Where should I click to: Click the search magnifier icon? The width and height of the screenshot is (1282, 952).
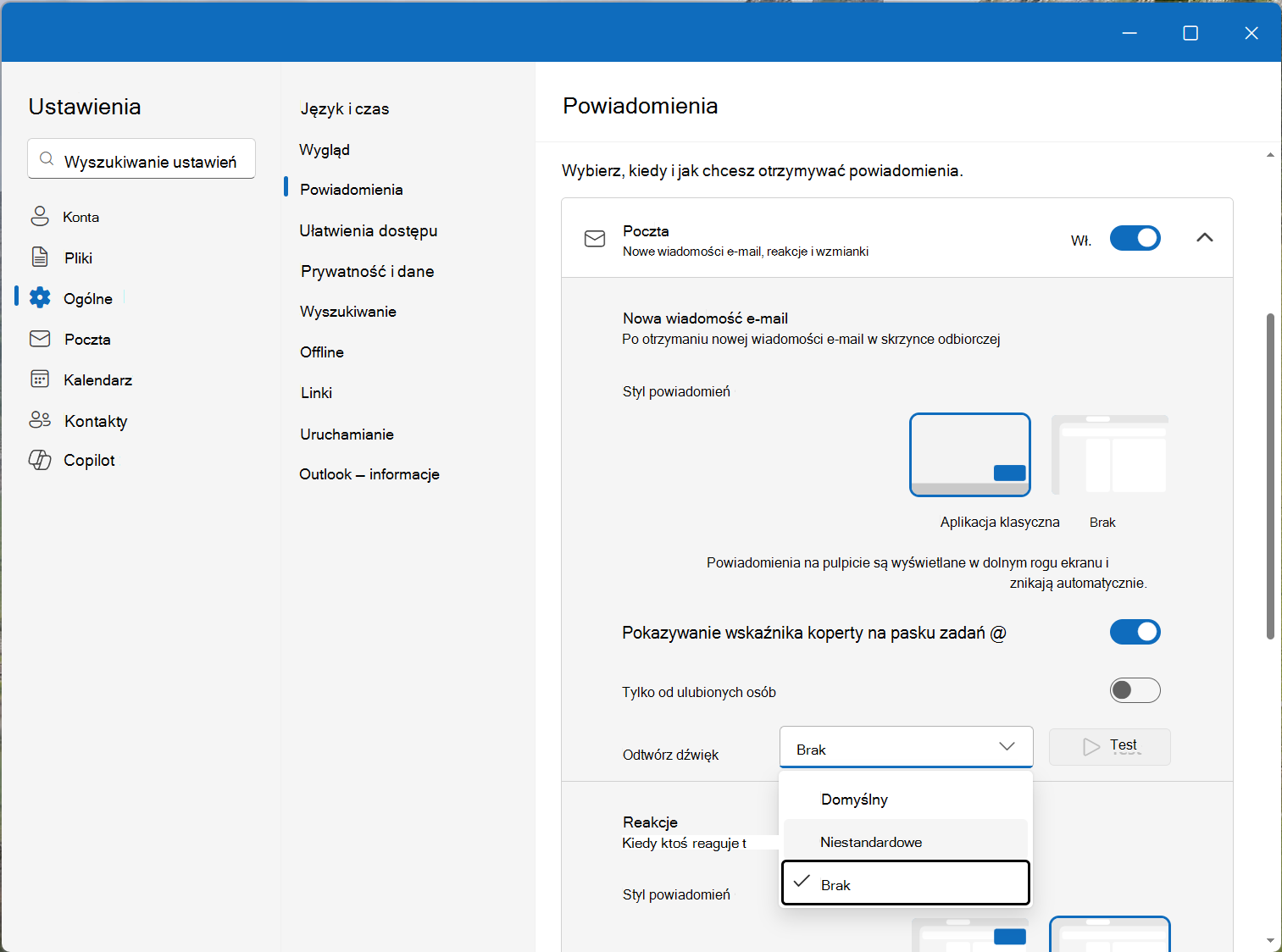(47, 159)
